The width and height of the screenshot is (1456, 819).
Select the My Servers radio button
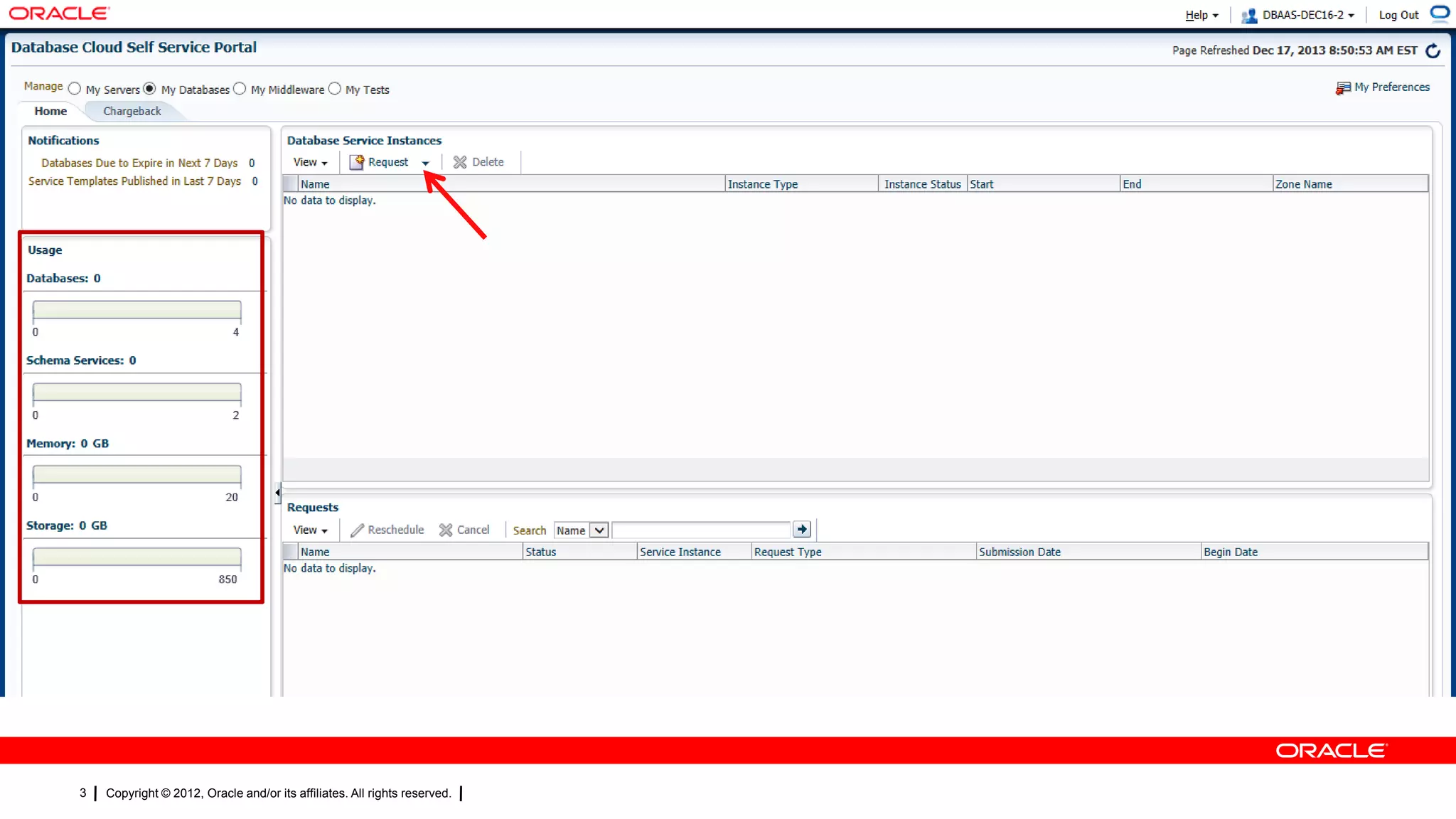(75, 89)
